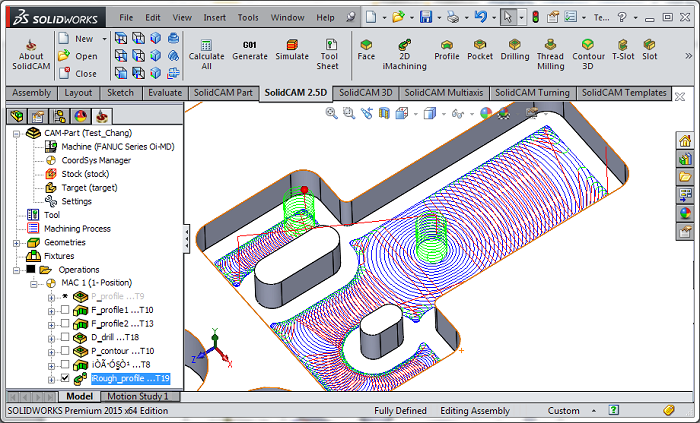Add a T-Slot operation
This screenshot has height=423, width=700.
pyautogui.click(x=623, y=50)
